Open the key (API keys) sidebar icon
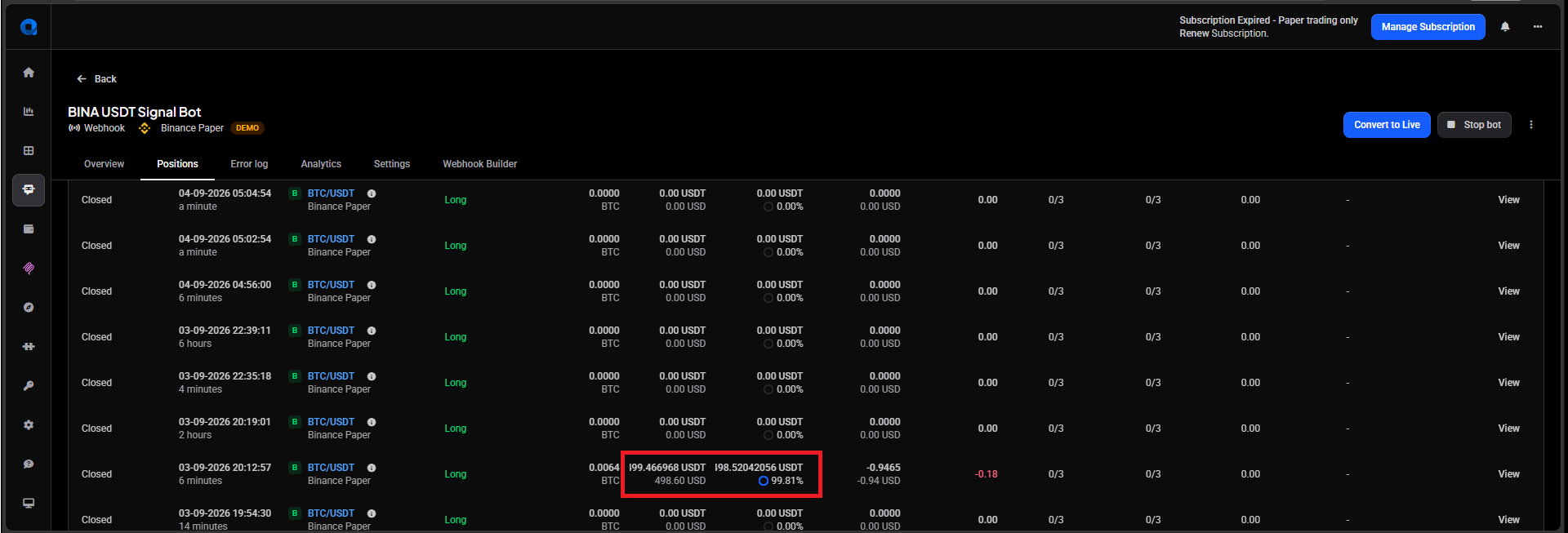This screenshot has height=533, width=1568. [x=29, y=386]
